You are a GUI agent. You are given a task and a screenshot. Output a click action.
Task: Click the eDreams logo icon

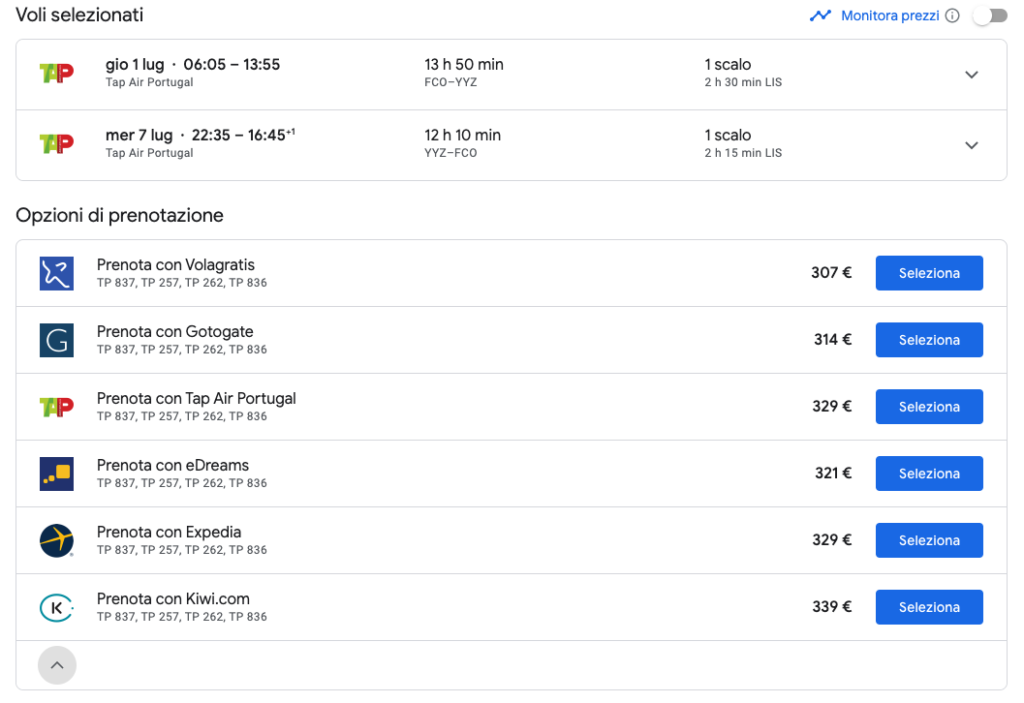point(57,474)
